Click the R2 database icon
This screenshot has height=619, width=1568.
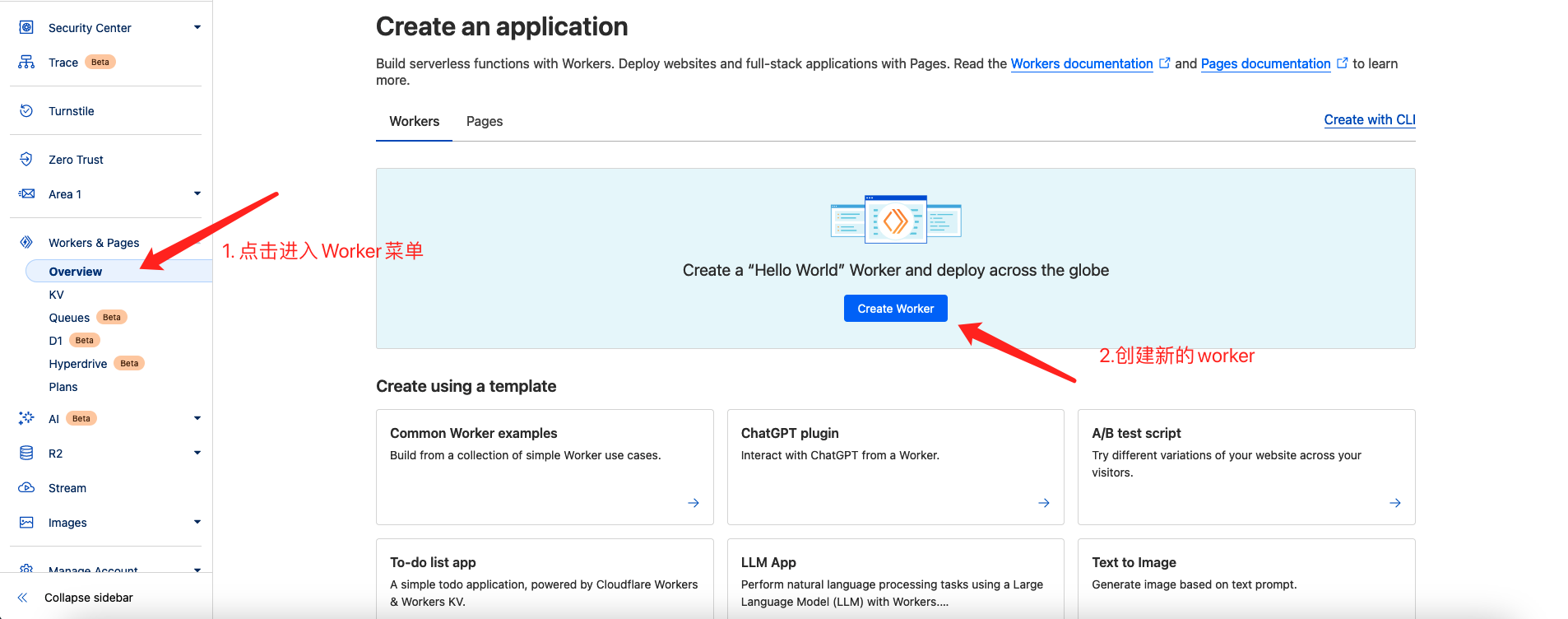tap(26, 453)
